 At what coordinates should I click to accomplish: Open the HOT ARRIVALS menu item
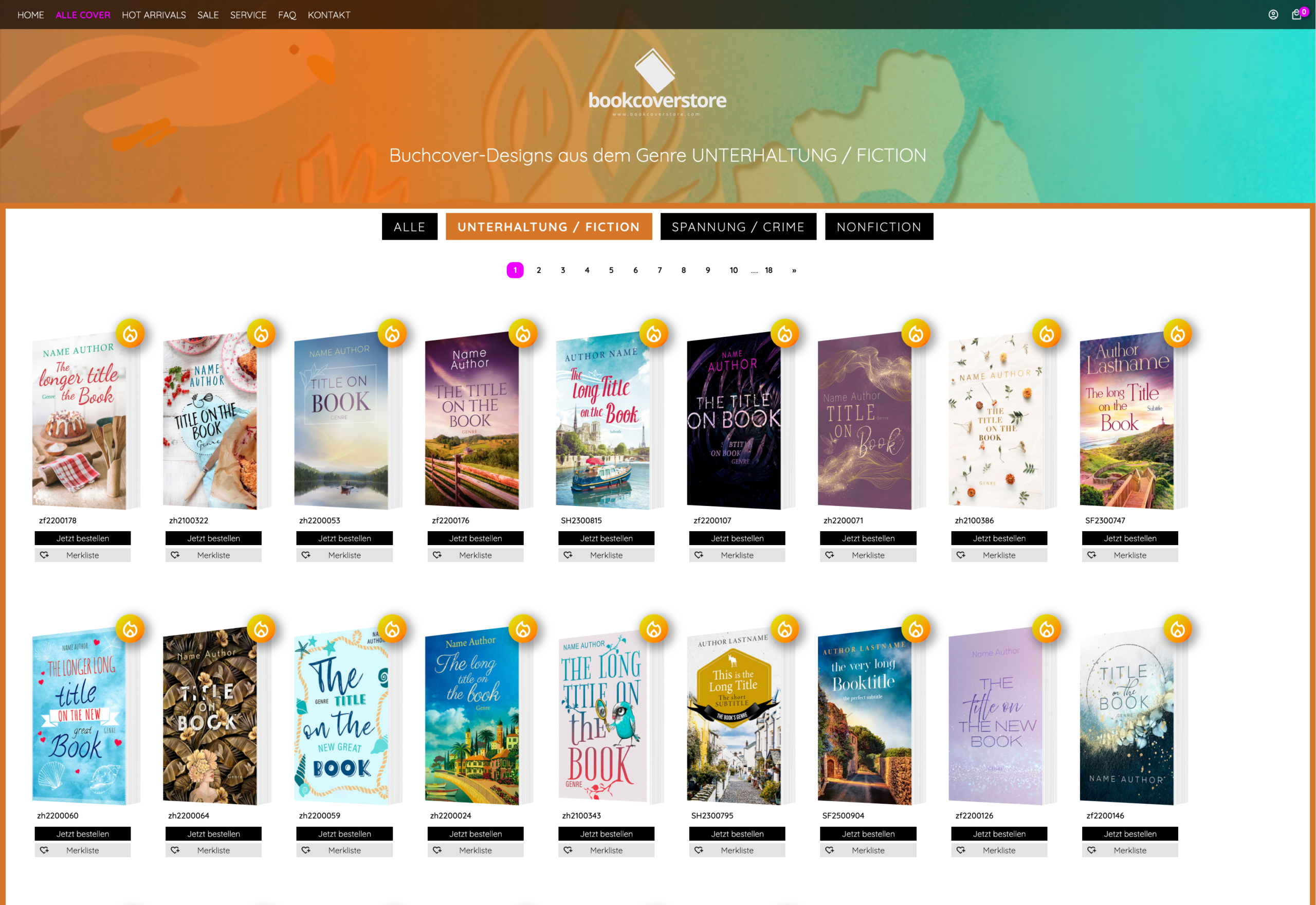point(154,15)
